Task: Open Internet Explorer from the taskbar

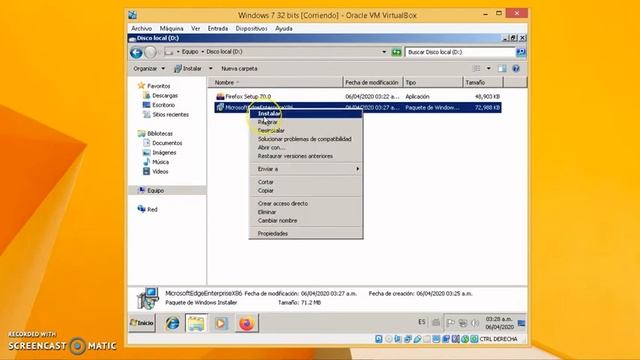Action: 172,323
